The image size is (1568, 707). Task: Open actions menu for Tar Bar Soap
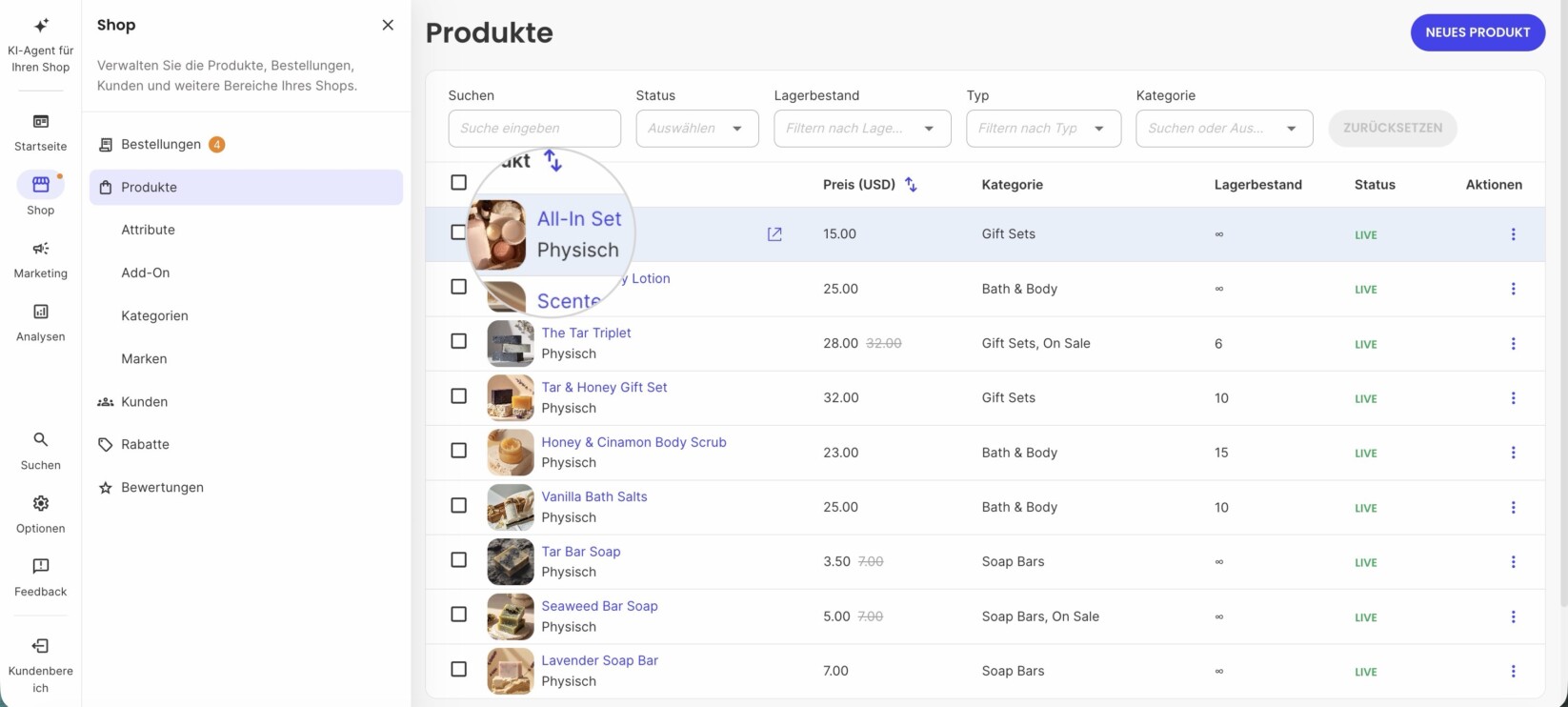click(1513, 562)
